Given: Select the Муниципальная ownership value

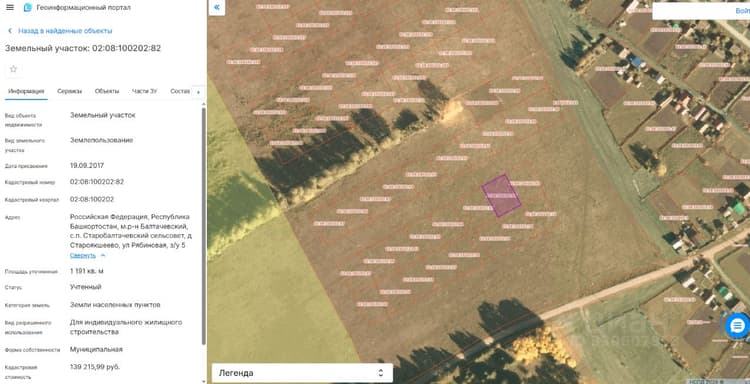Looking at the screenshot, I should click(x=96, y=349).
